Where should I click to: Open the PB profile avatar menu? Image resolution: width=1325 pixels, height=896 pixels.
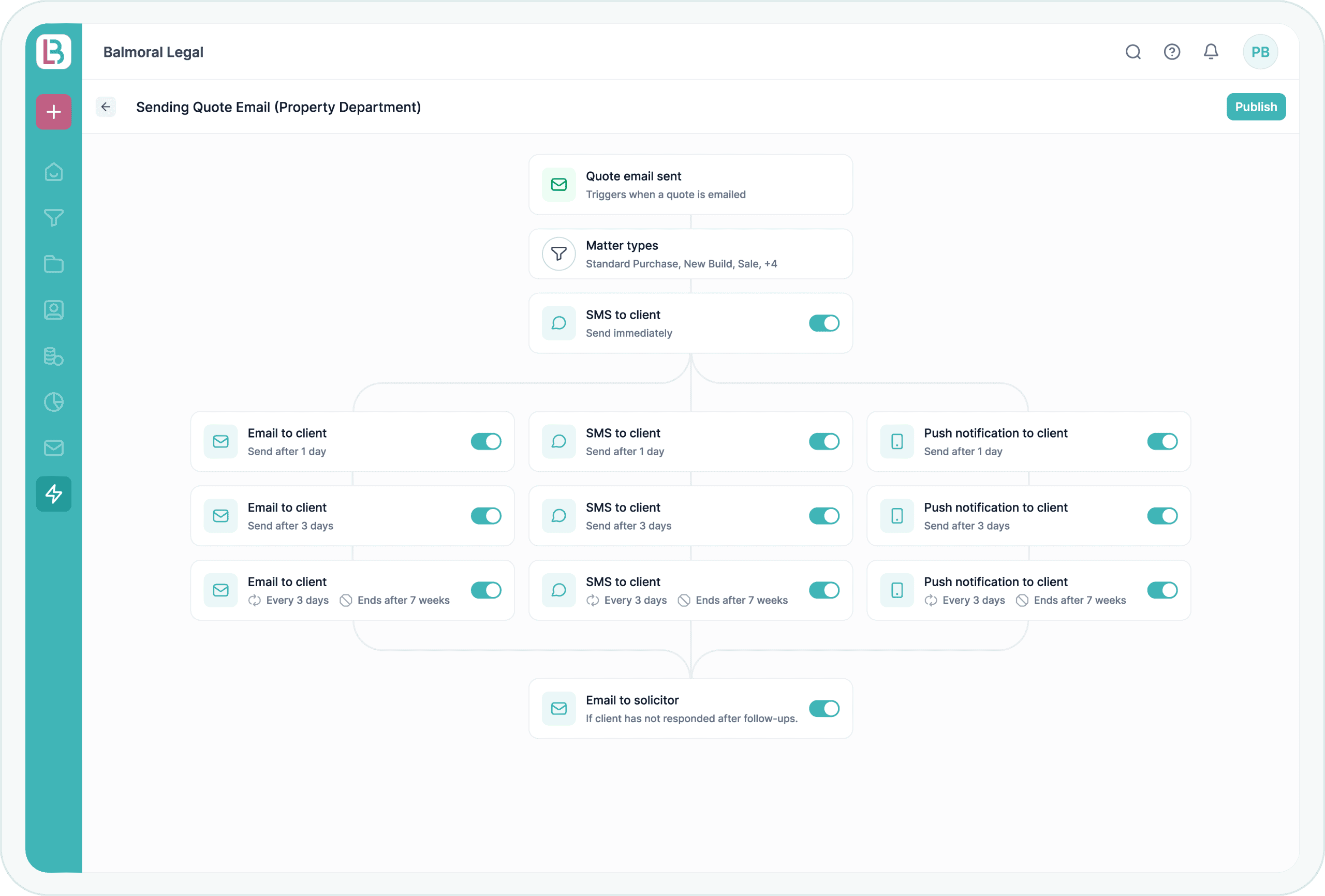point(1260,51)
